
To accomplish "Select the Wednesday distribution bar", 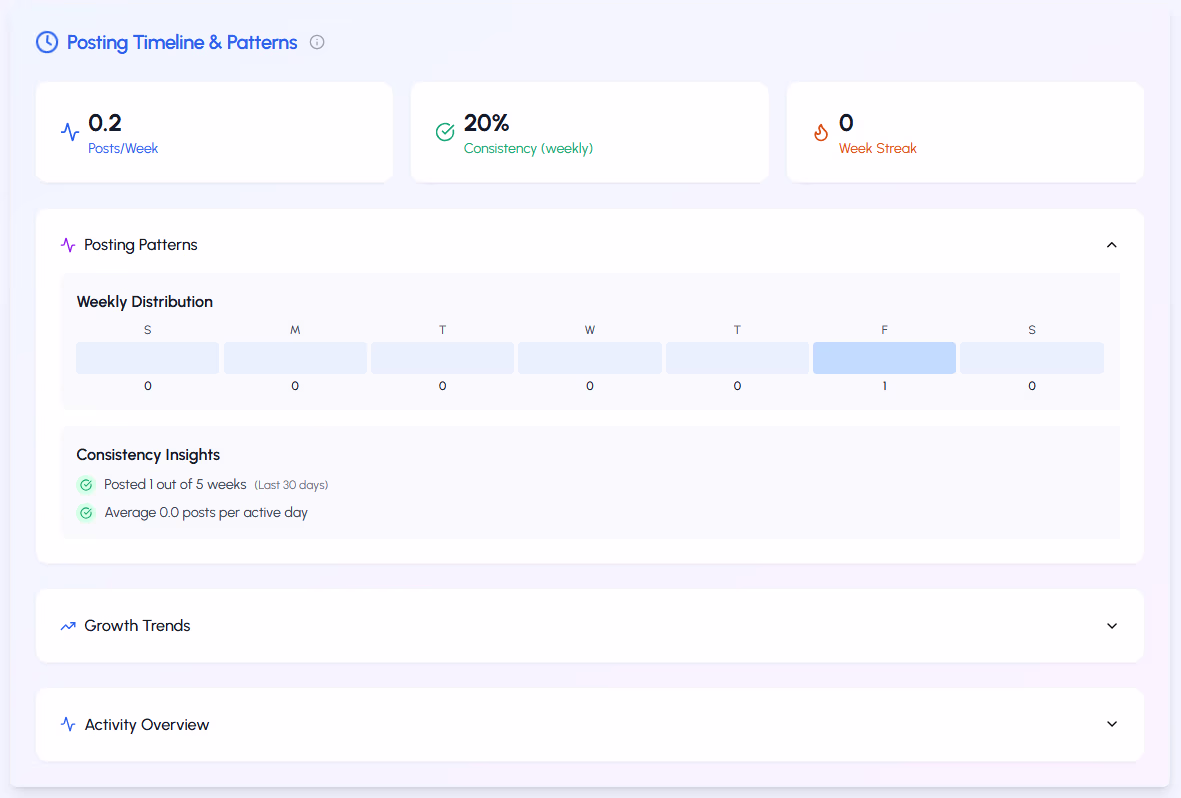I will (589, 358).
